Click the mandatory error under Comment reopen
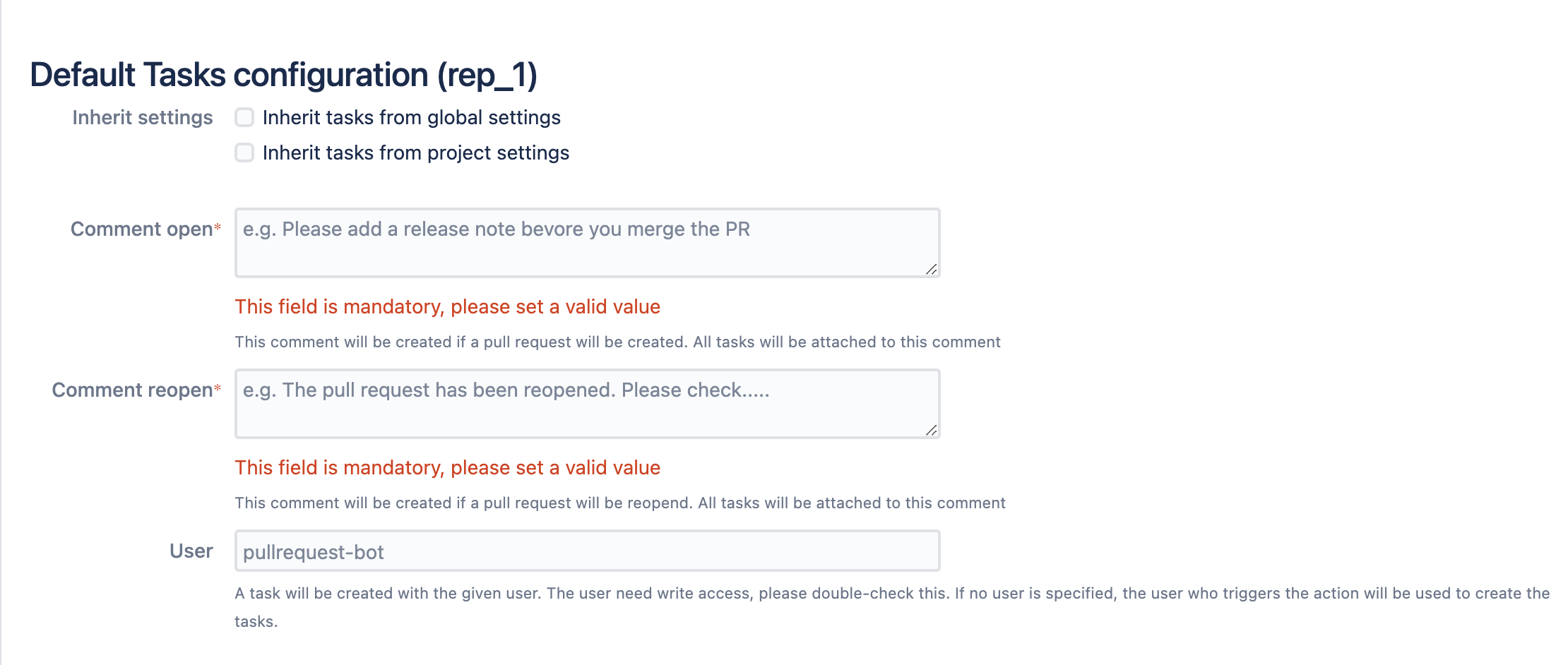This screenshot has width=1568, height=665. pos(447,467)
